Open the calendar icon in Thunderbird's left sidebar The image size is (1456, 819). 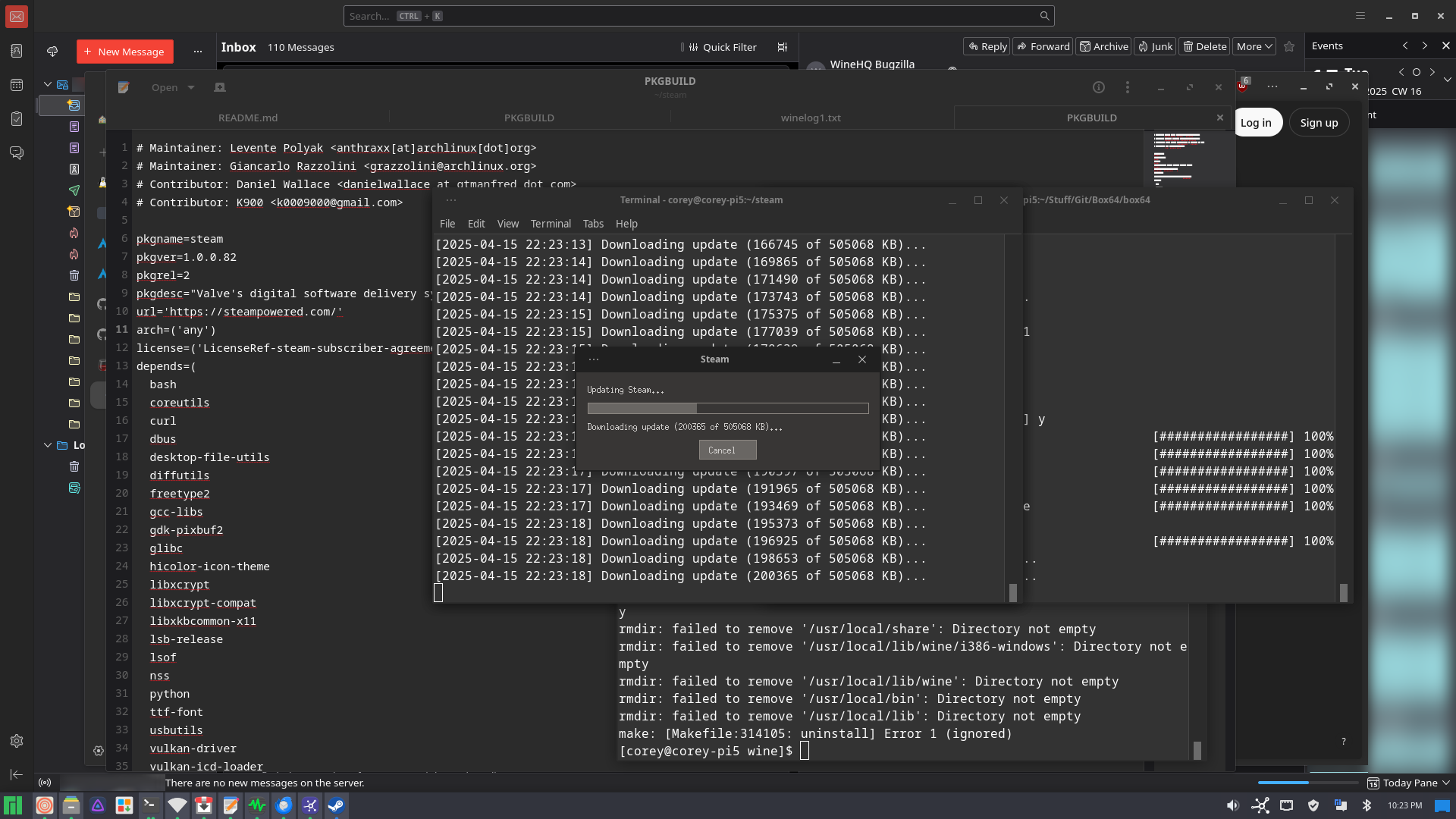[17, 85]
